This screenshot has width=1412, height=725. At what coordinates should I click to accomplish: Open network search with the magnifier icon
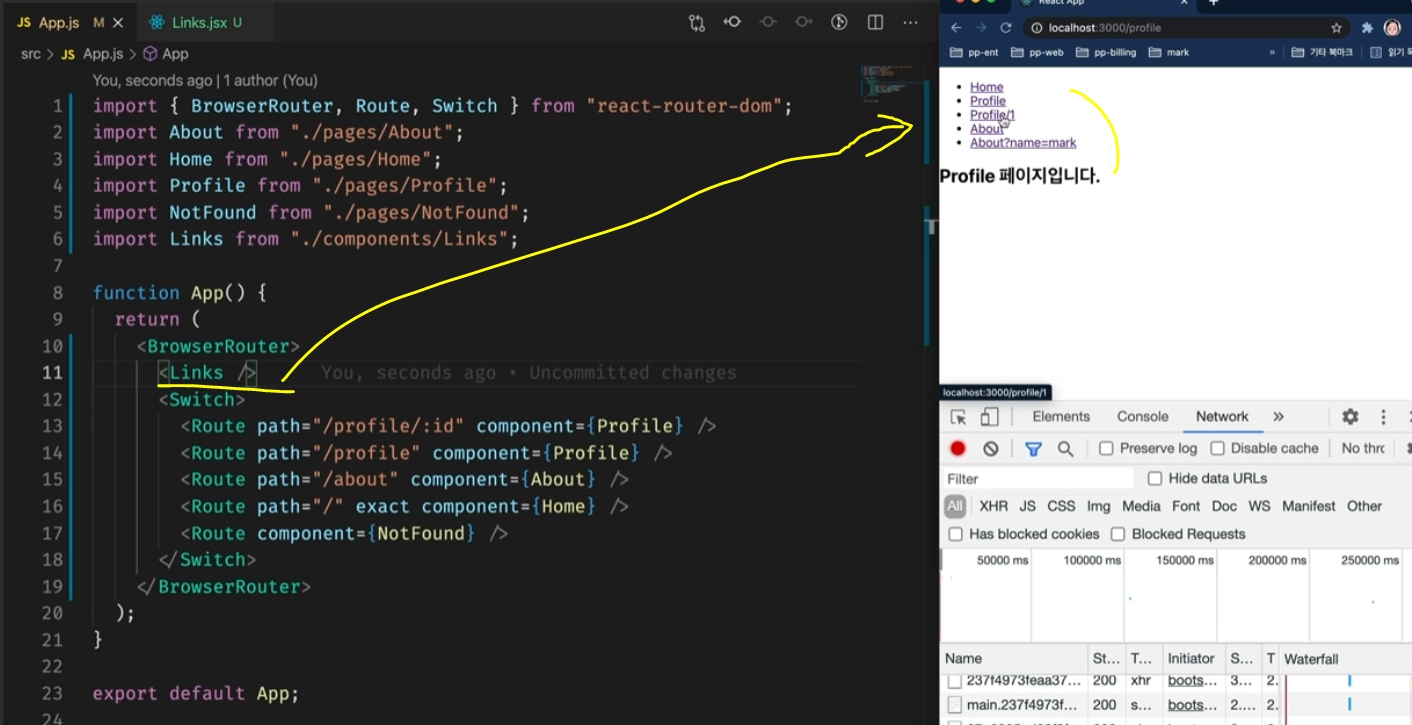(1065, 449)
